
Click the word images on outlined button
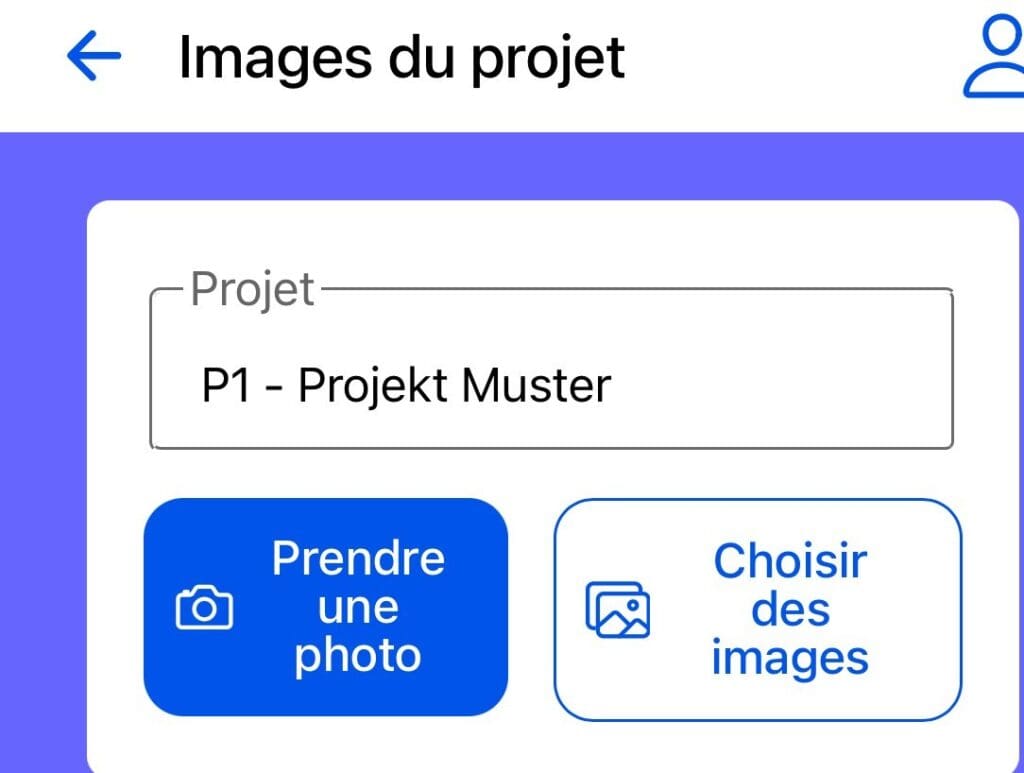(x=790, y=657)
